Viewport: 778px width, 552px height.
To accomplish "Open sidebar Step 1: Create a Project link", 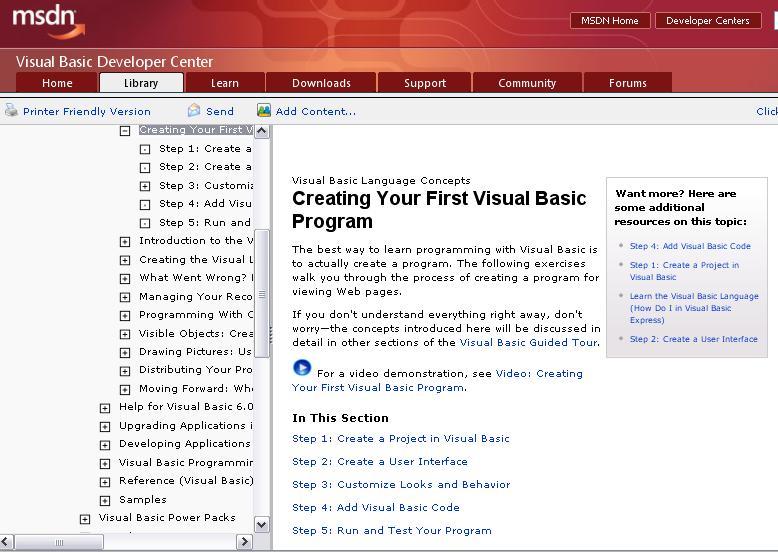I will point(684,271).
